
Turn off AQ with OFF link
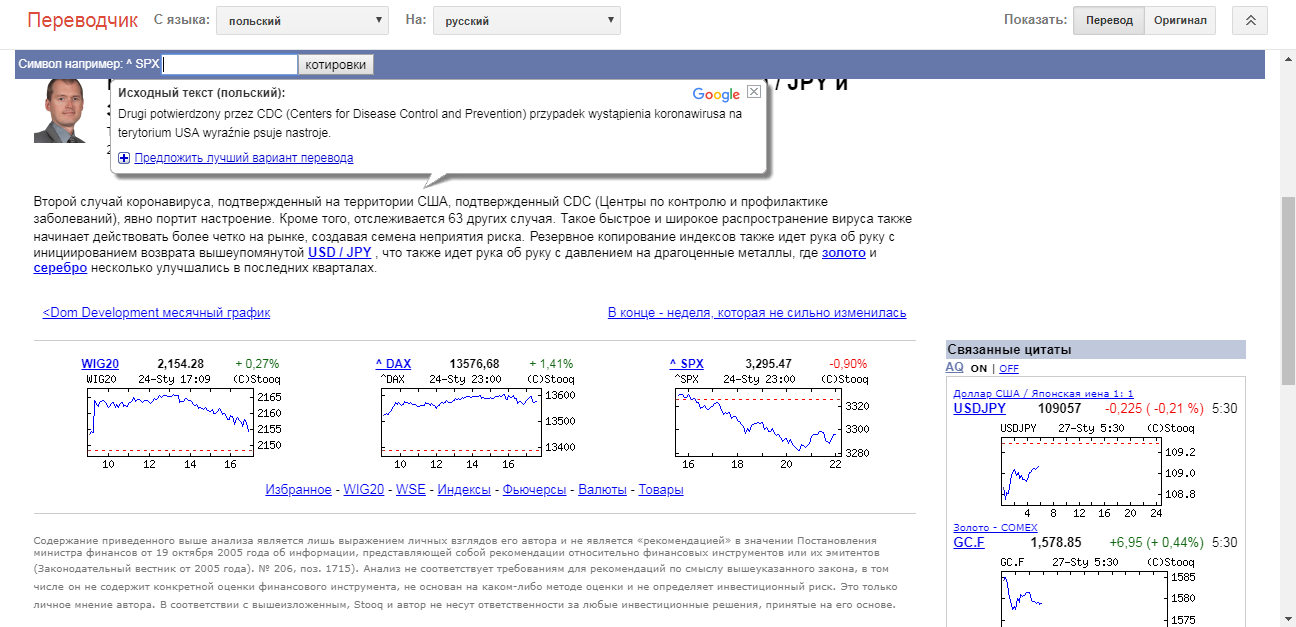(x=1008, y=369)
